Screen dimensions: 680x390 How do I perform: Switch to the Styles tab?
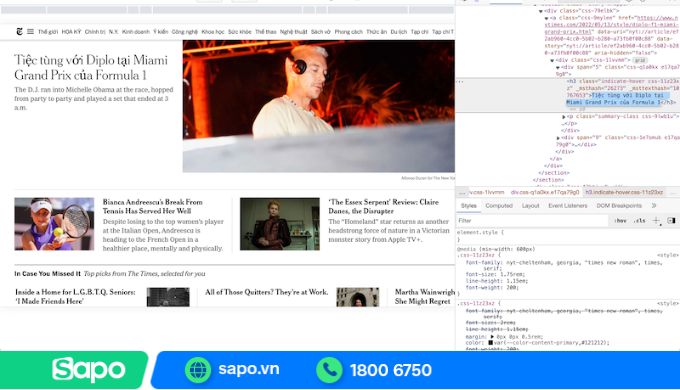coord(468,206)
